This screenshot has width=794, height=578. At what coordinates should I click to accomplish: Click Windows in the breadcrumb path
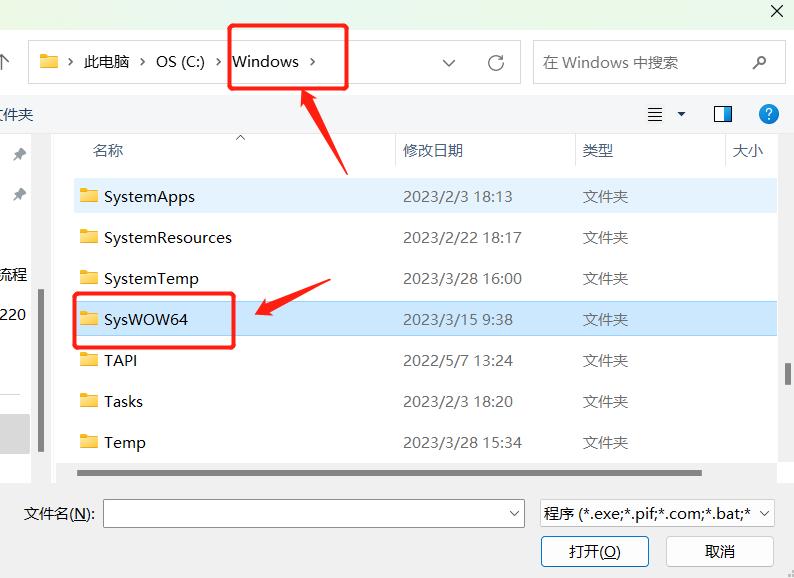pyautogui.click(x=265, y=62)
